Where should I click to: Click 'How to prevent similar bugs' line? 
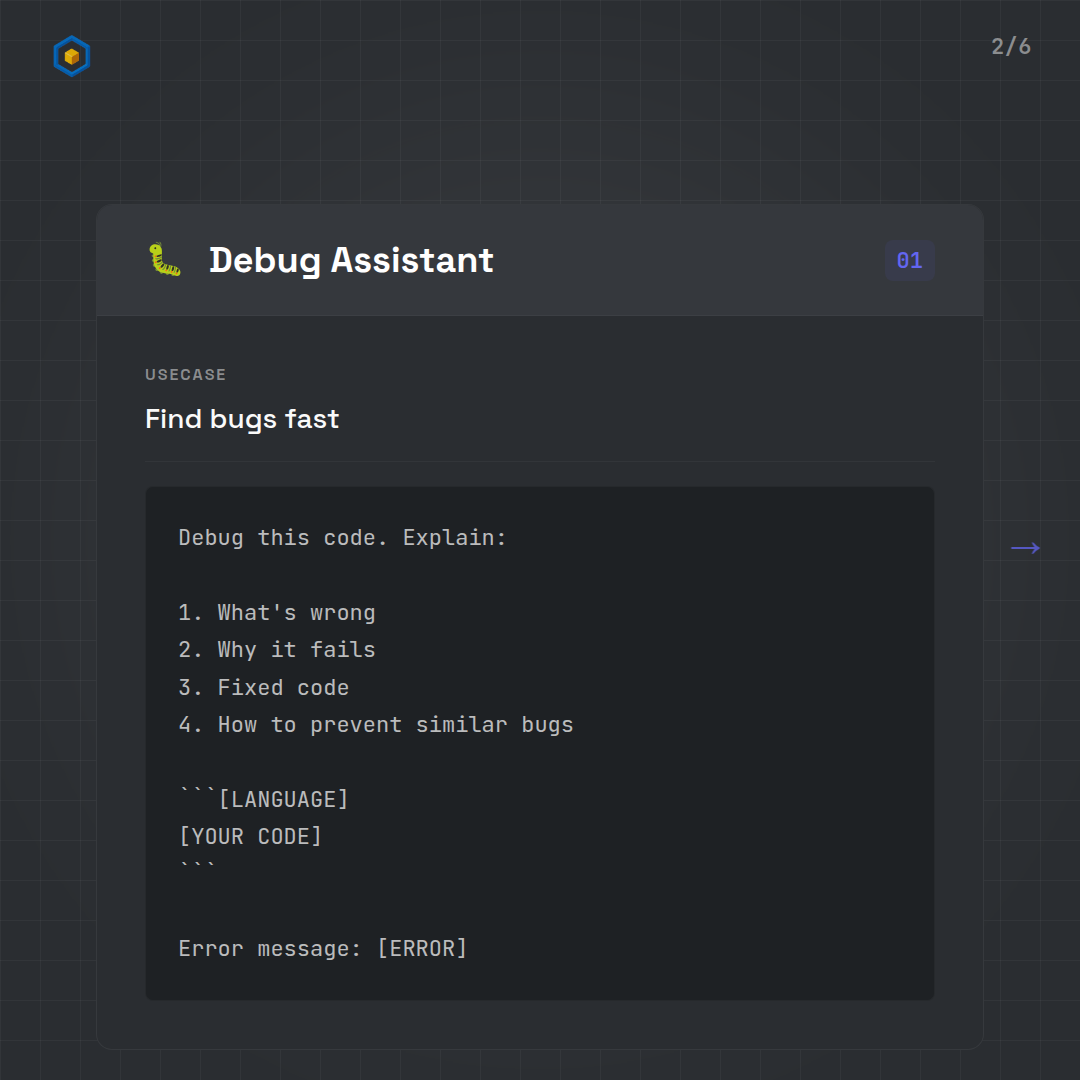click(376, 725)
